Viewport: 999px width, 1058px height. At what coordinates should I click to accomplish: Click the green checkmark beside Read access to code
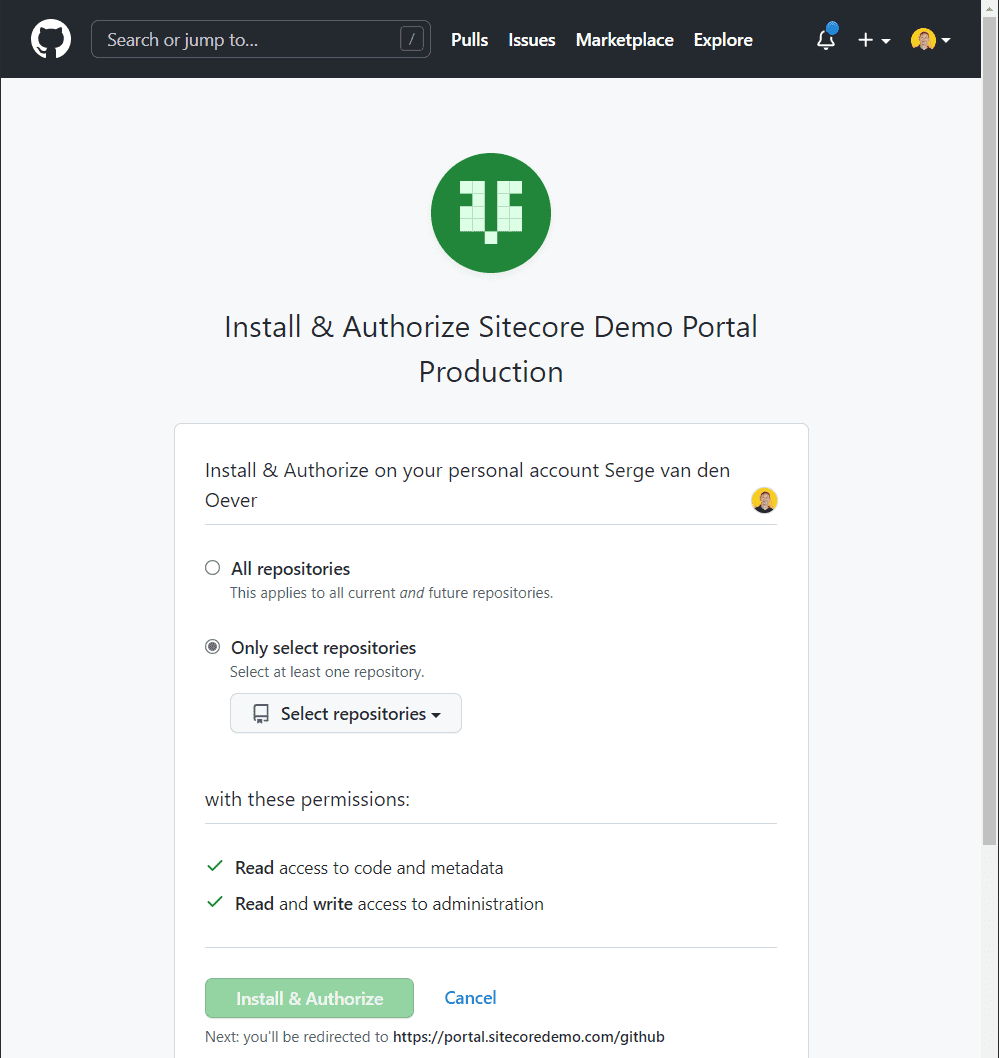point(214,867)
